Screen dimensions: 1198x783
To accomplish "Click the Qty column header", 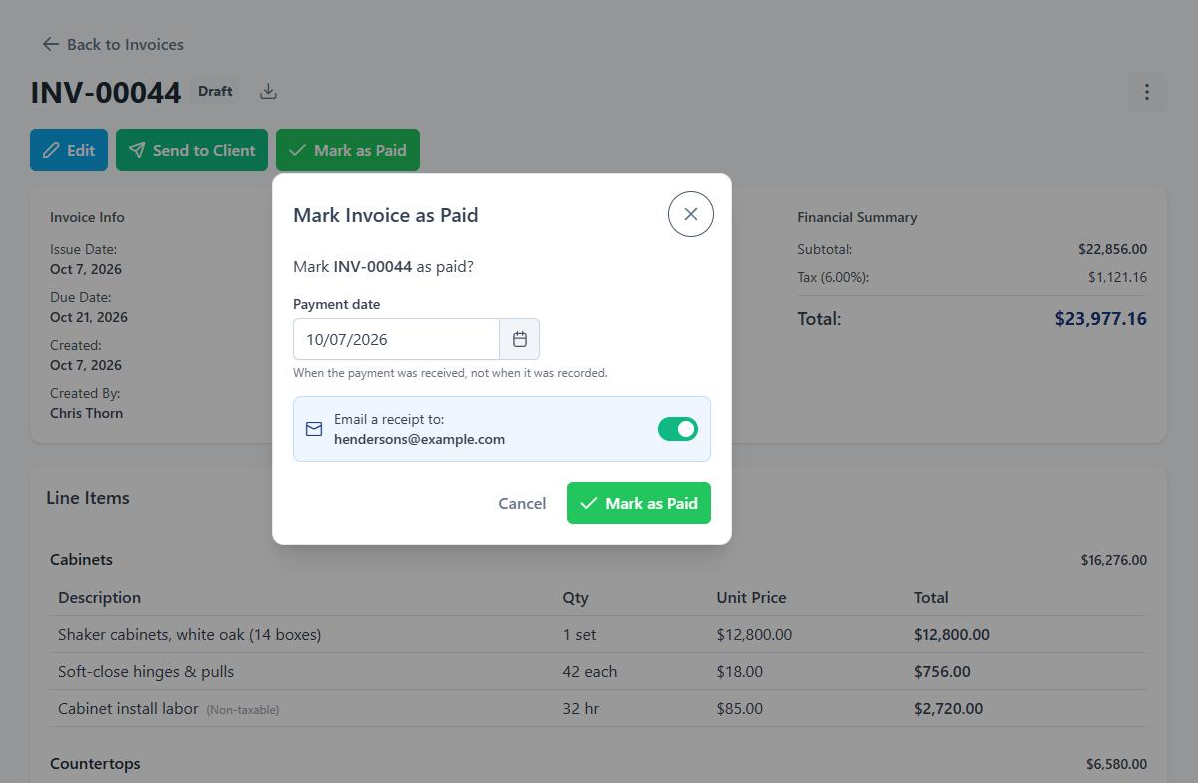I will point(575,598).
